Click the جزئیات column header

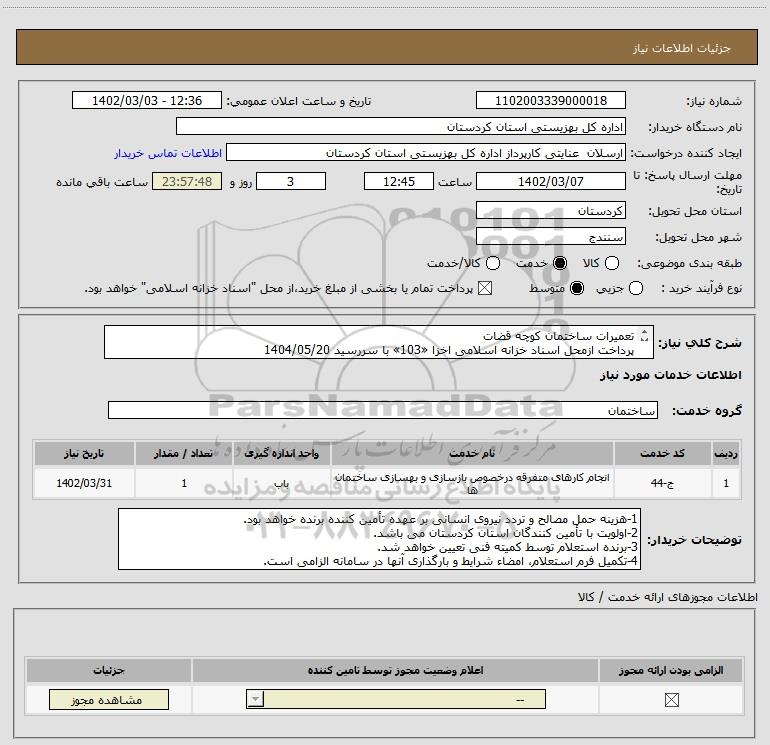click(x=109, y=670)
